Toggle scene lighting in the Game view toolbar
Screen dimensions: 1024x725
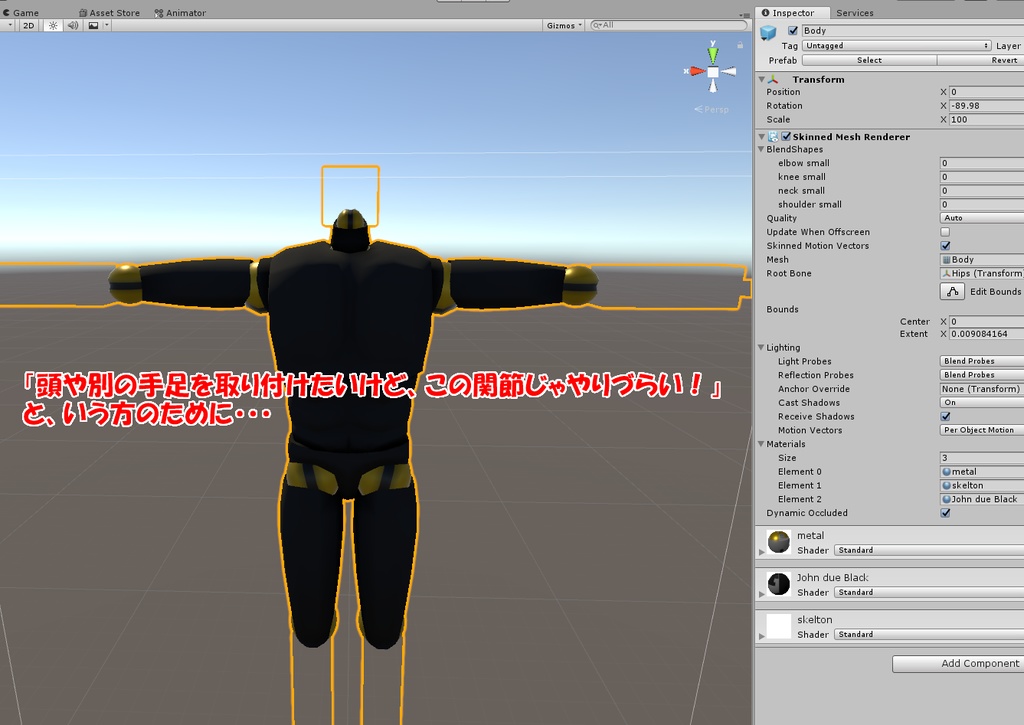[x=52, y=24]
